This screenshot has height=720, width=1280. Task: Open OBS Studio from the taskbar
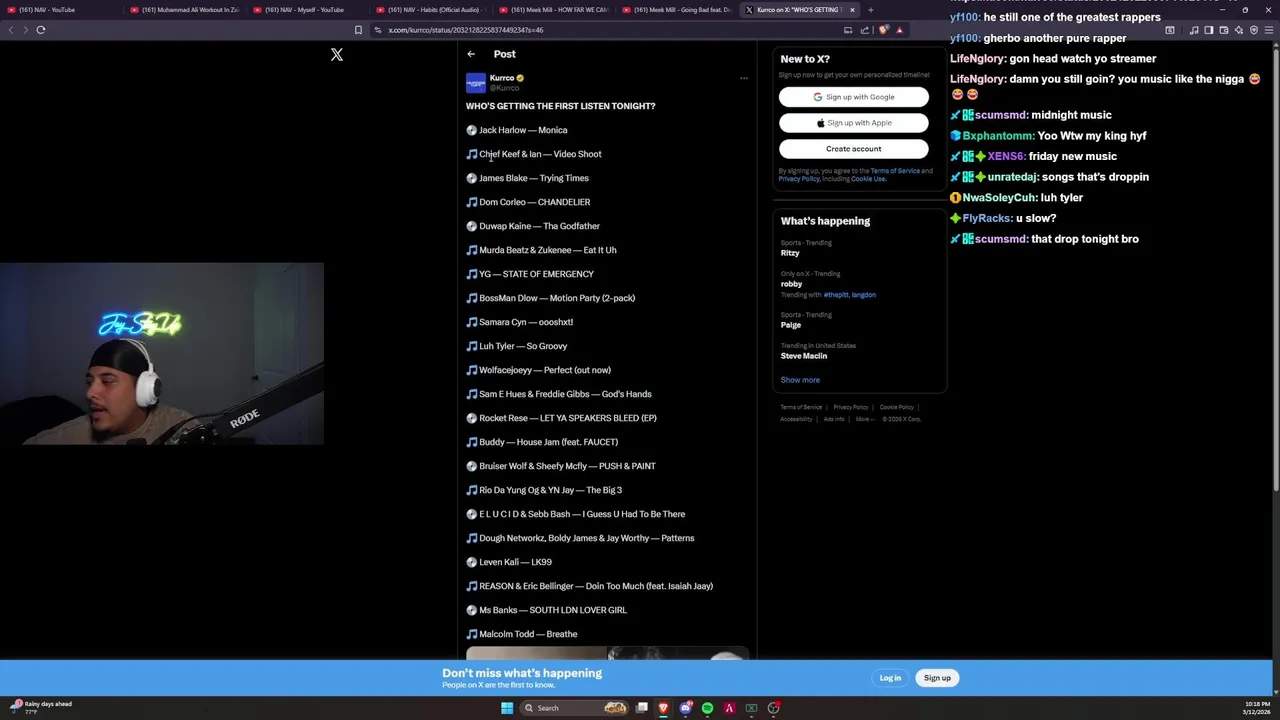(x=773, y=708)
